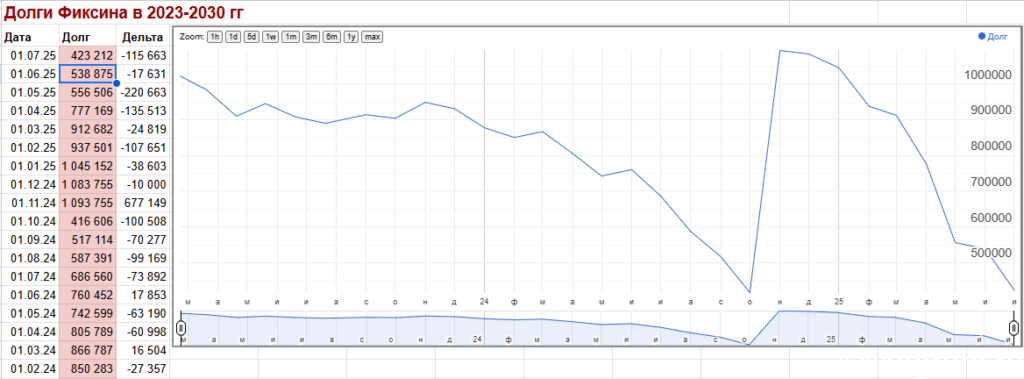Set chart zoom to 5d
1024x379 pixels.
[251, 37]
